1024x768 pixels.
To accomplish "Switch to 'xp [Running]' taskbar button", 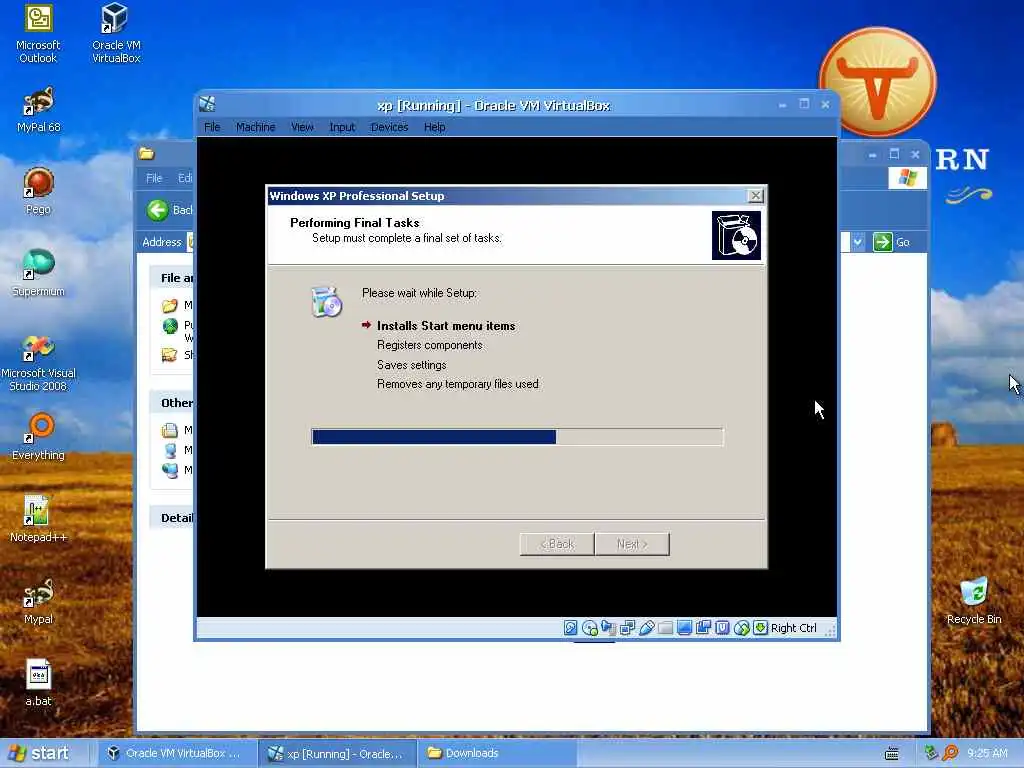I will click(337, 753).
